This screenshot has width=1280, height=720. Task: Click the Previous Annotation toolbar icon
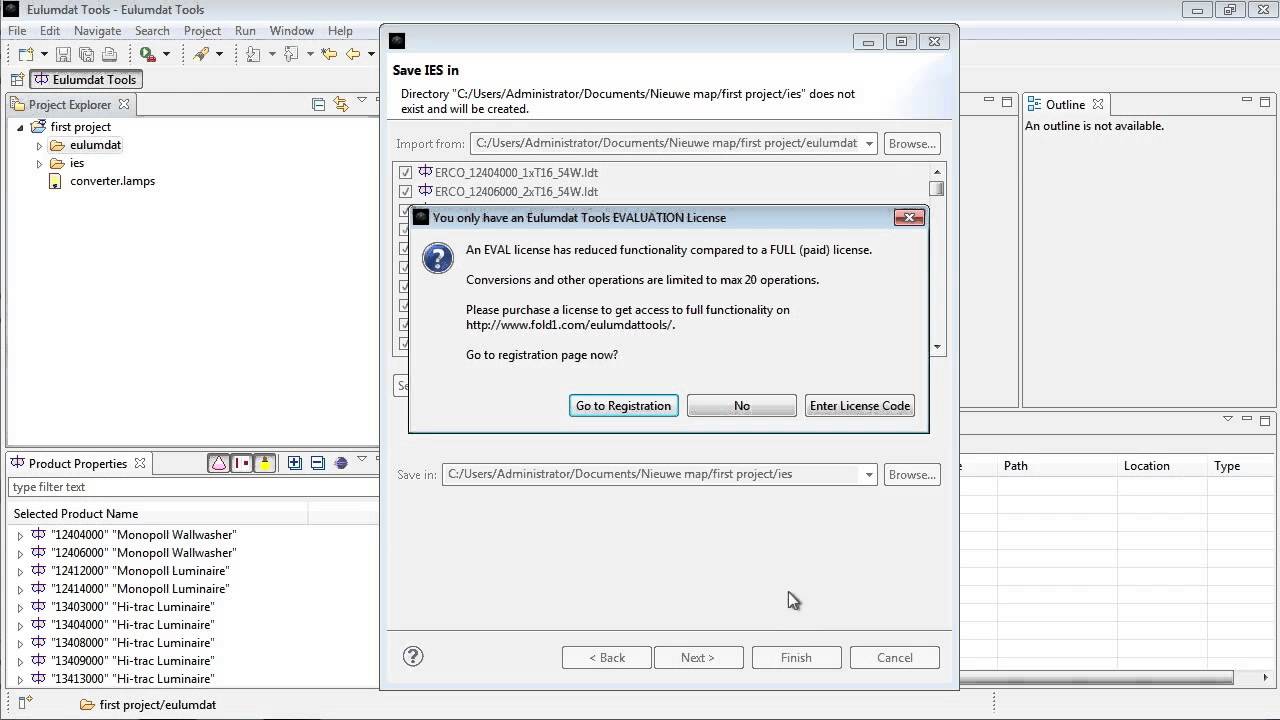[291, 54]
